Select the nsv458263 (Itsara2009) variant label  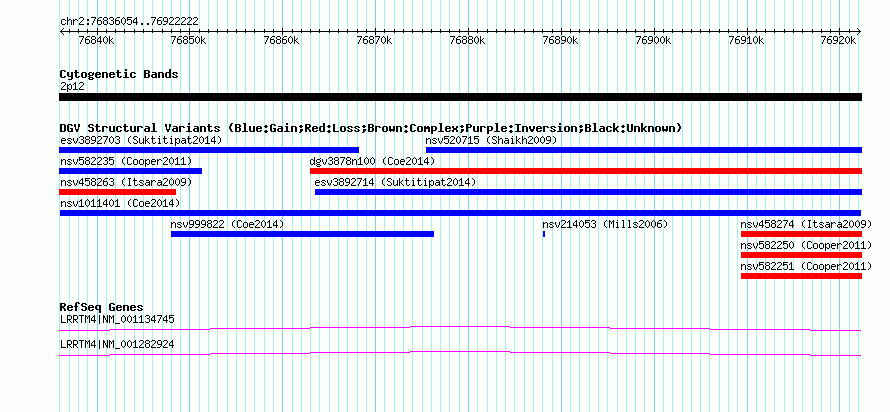click(126, 182)
